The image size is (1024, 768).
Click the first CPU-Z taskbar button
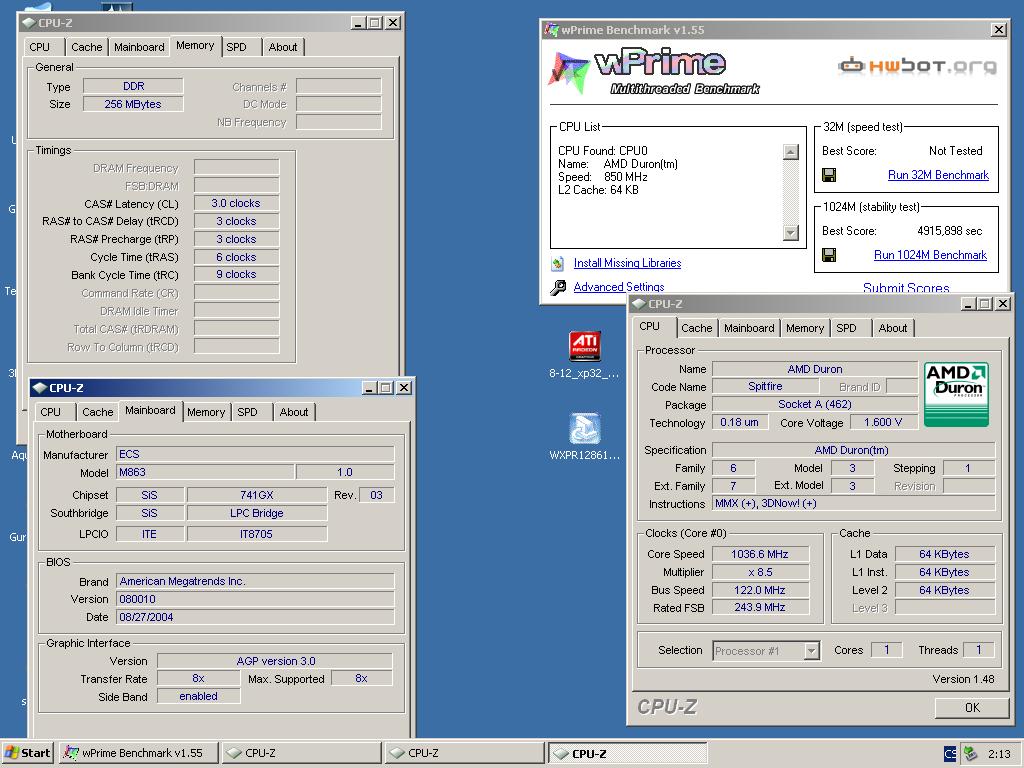click(x=301, y=753)
